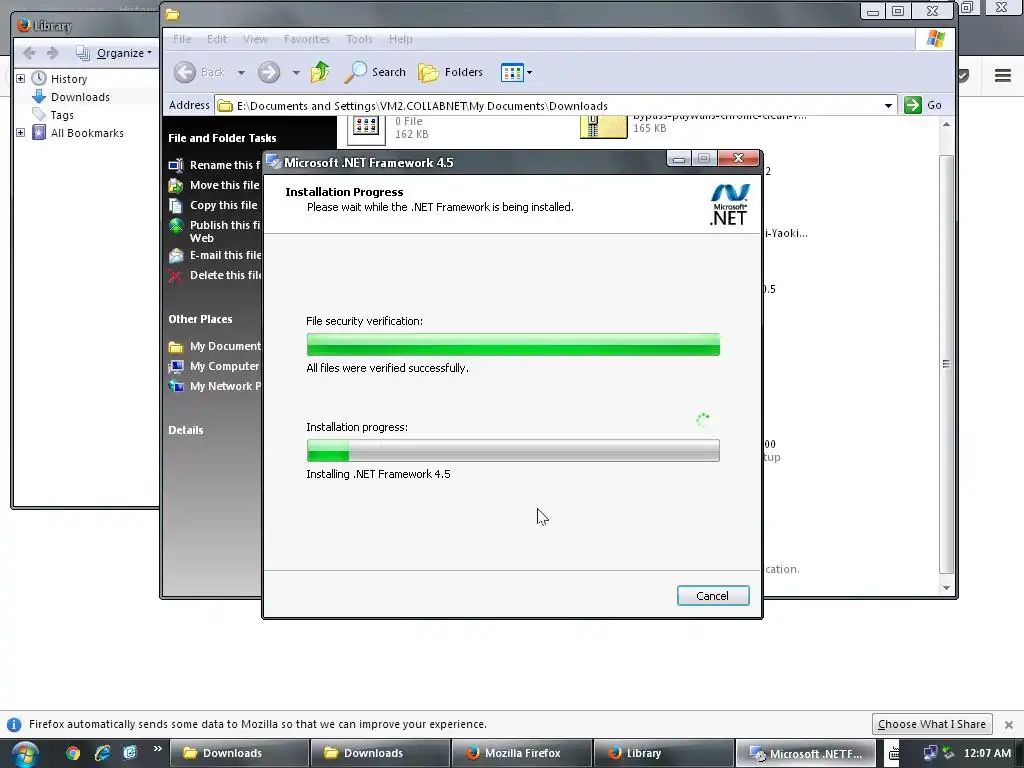Image resolution: width=1024 pixels, height=768 pixels.
Task: Open the Views dropdown button
Action: tap(516, 72)
